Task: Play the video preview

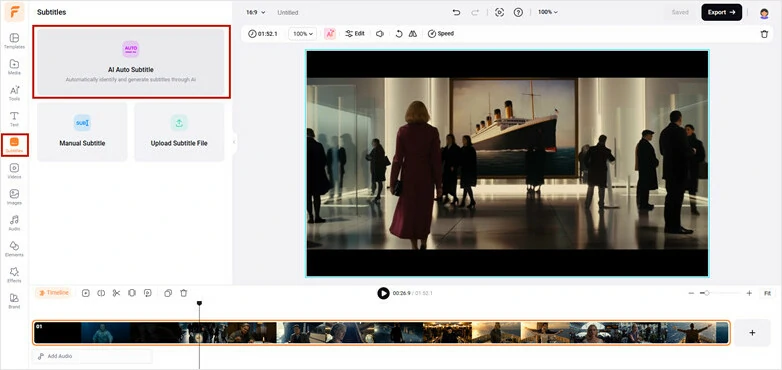Action: click(383, 293)
